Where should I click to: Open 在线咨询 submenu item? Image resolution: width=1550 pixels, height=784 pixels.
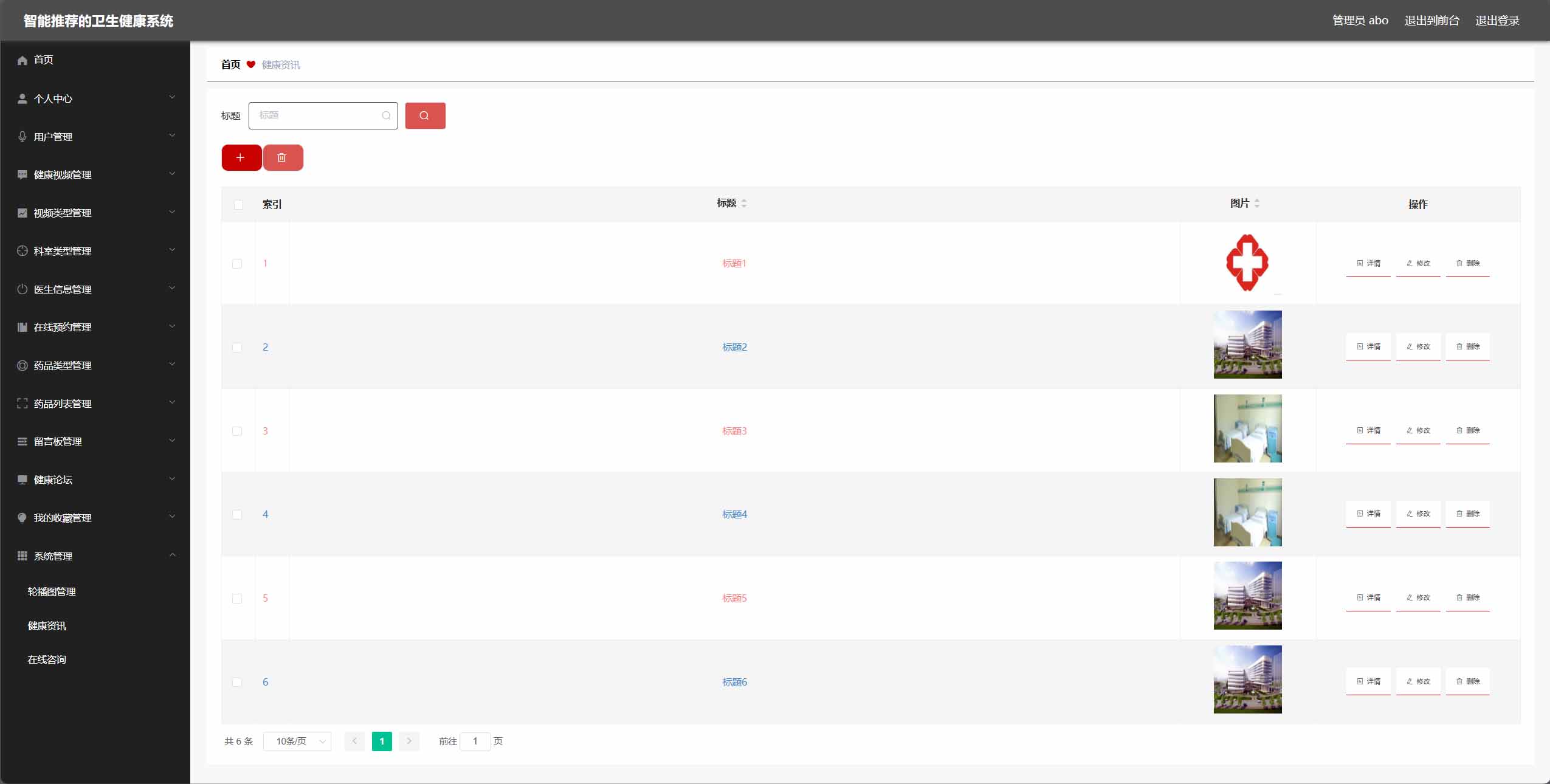tap(47, 659)
